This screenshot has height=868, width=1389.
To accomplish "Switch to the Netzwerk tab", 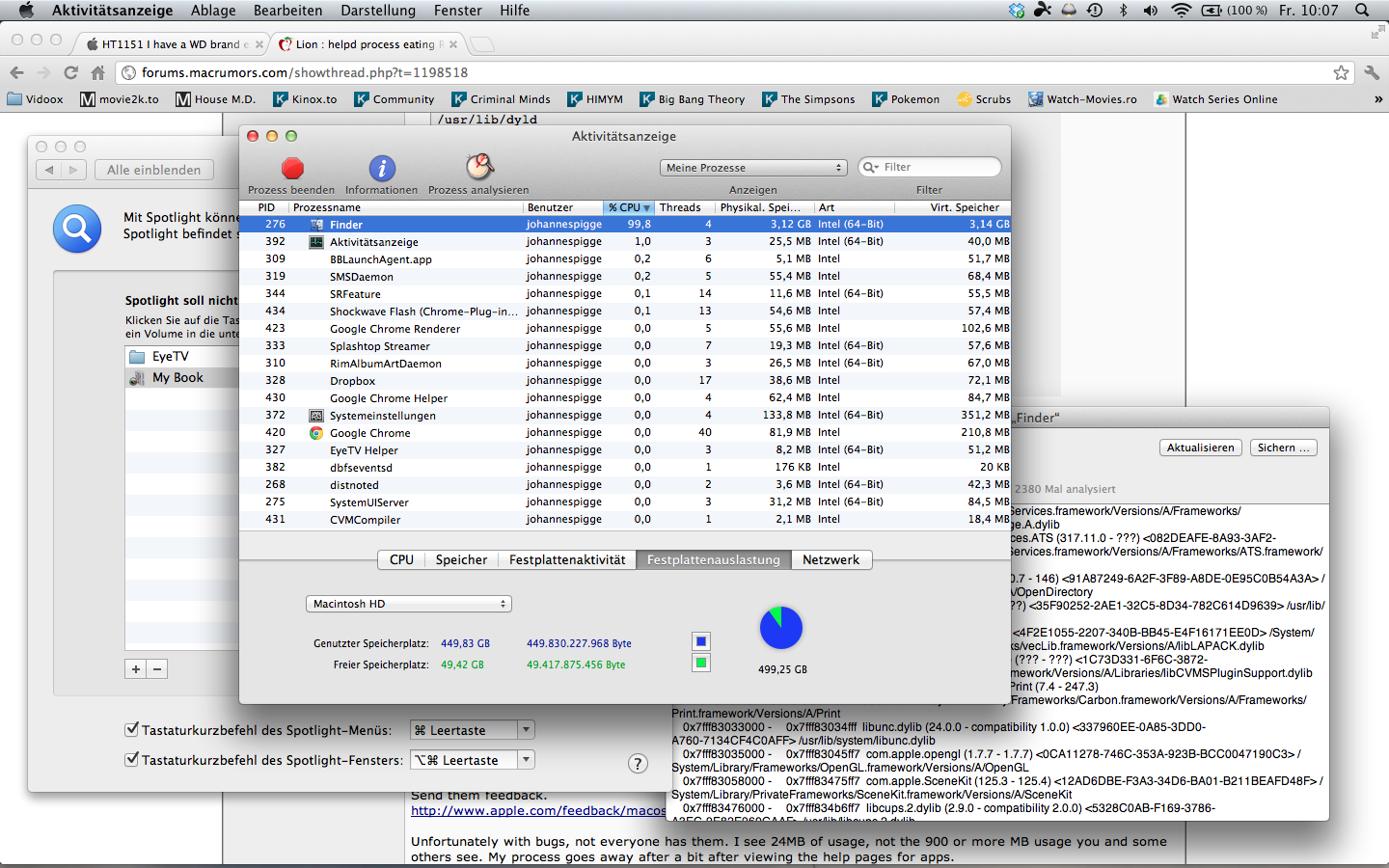I will pos(831,560).
